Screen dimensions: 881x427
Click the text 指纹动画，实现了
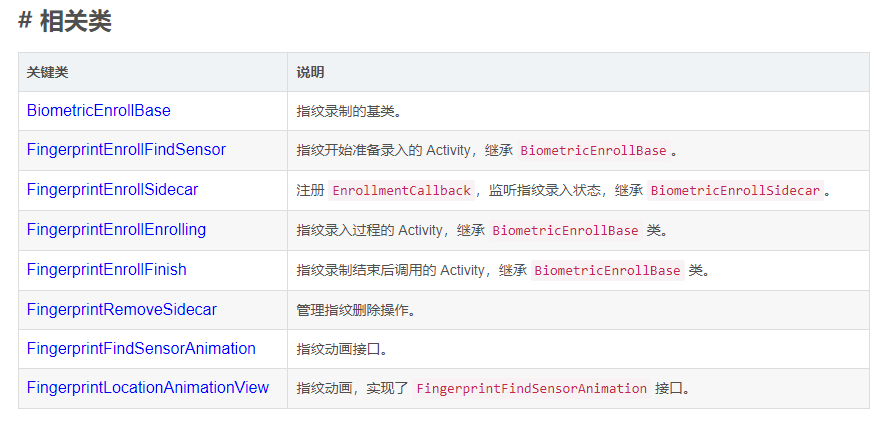click(x=352, y=388)
